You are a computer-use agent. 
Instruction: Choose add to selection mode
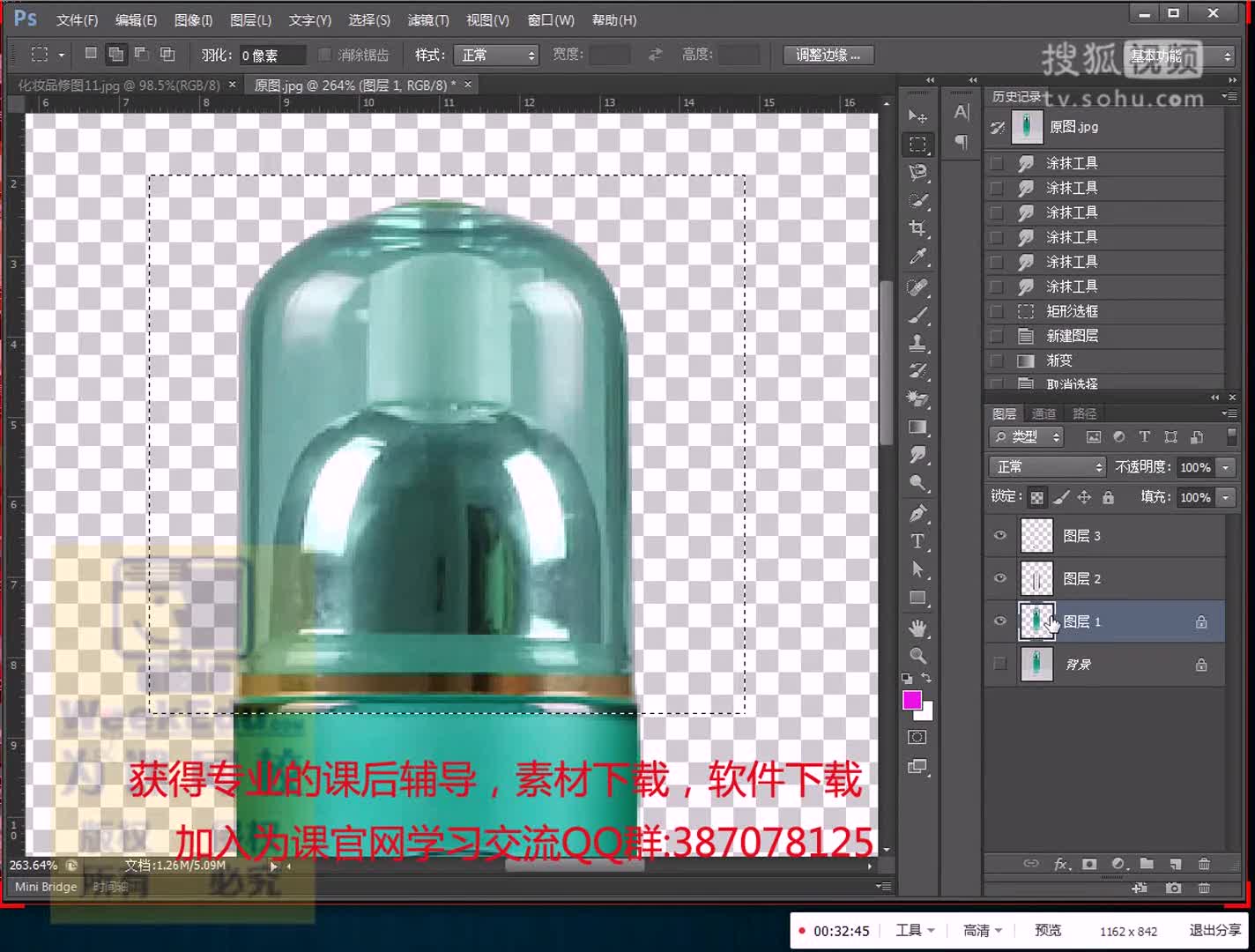click(x=115, y=55)
